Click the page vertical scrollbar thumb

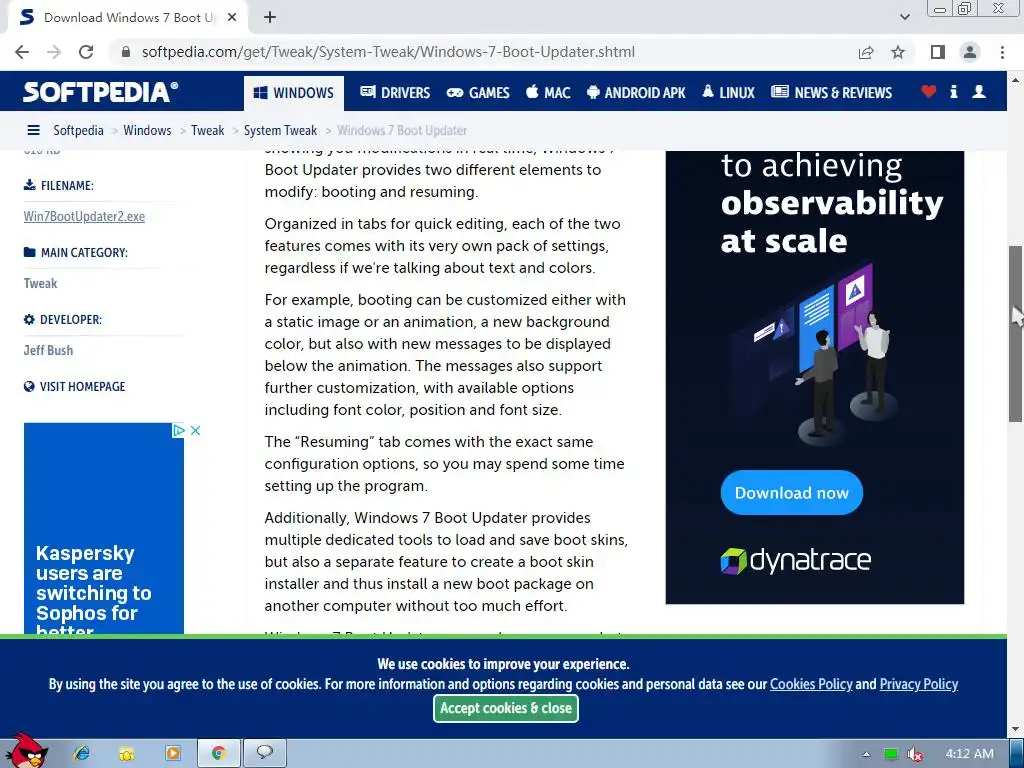pos(1016,334)
